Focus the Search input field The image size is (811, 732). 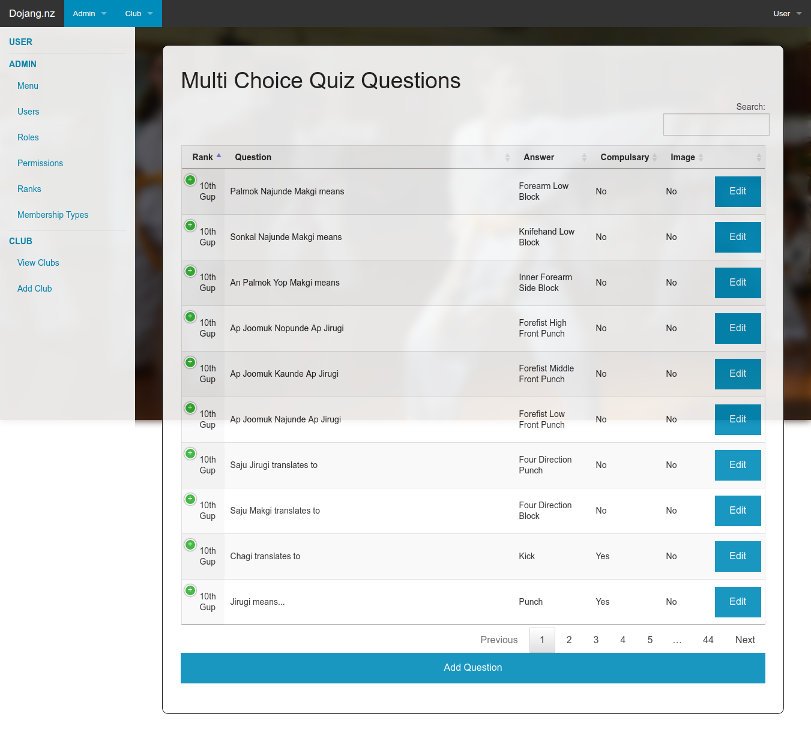(x=715, y=125)
